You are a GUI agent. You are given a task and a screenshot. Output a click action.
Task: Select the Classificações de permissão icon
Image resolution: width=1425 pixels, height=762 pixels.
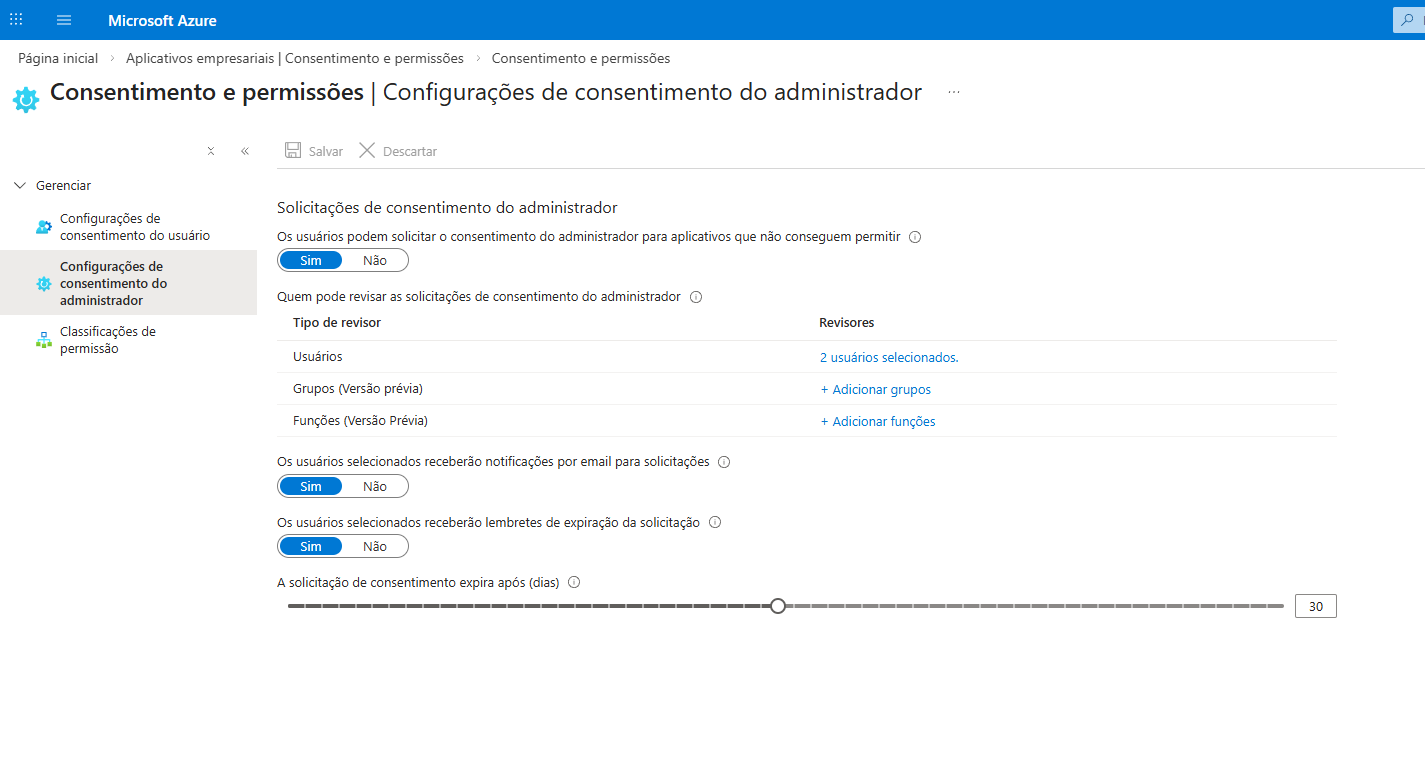pyautogui.click(x=43, y=339)
